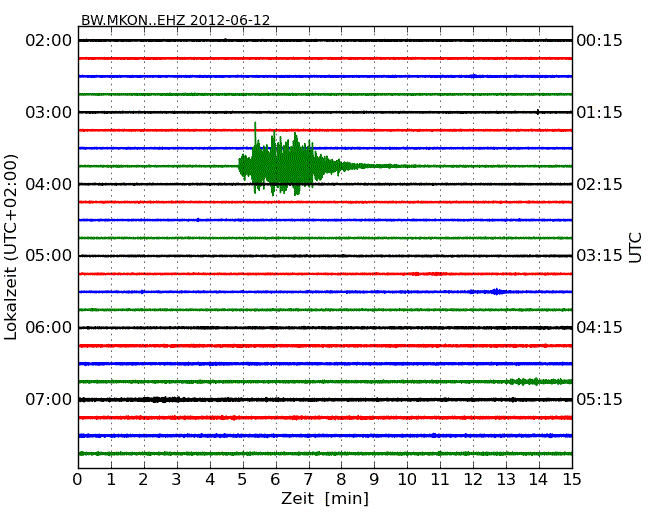Select the 02:00 local time label
The image size is (650, 520).
point(49,41)
